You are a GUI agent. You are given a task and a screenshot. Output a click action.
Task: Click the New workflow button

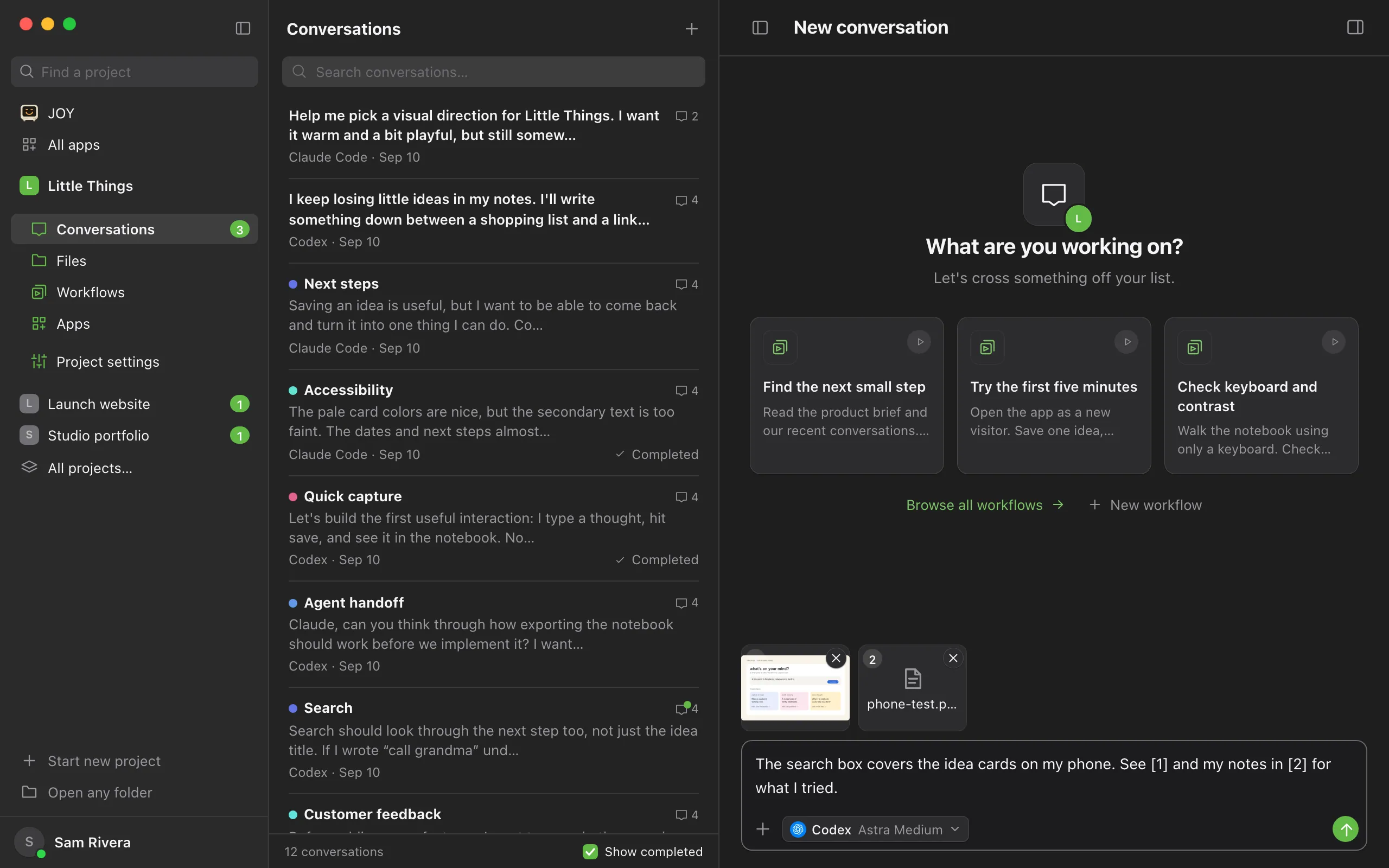[1145, 505]
